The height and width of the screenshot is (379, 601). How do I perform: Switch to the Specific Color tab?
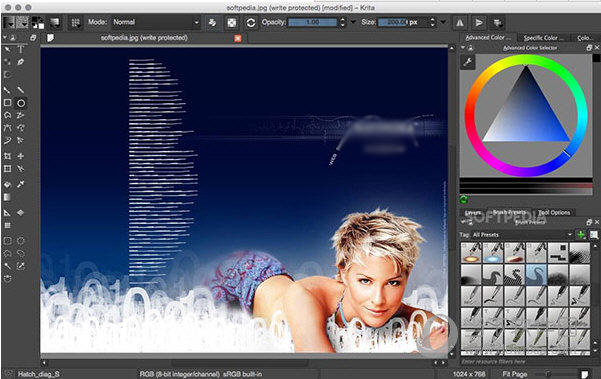pos(544,38)
